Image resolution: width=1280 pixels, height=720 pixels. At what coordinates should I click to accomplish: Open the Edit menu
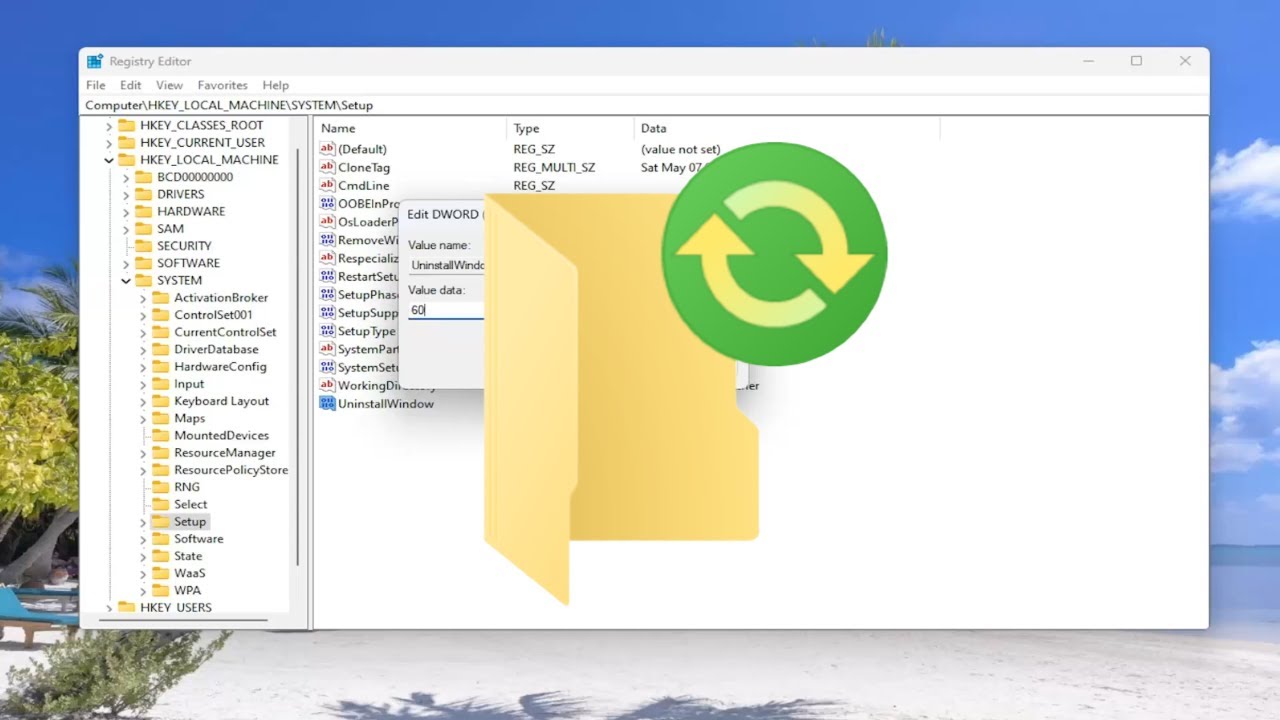coord(130,85)
